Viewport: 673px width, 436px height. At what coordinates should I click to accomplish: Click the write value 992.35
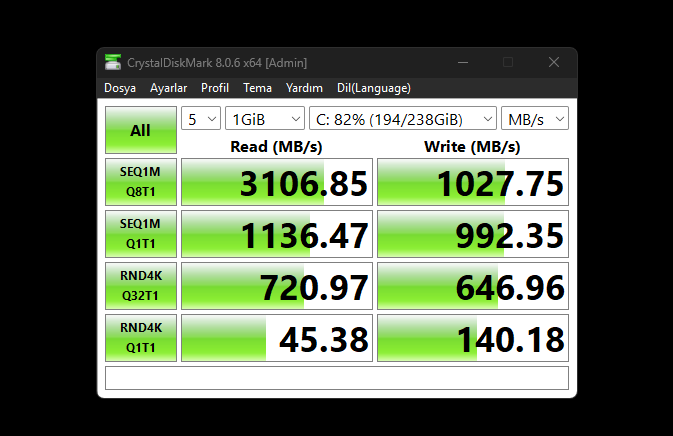[x=473, y=234]
